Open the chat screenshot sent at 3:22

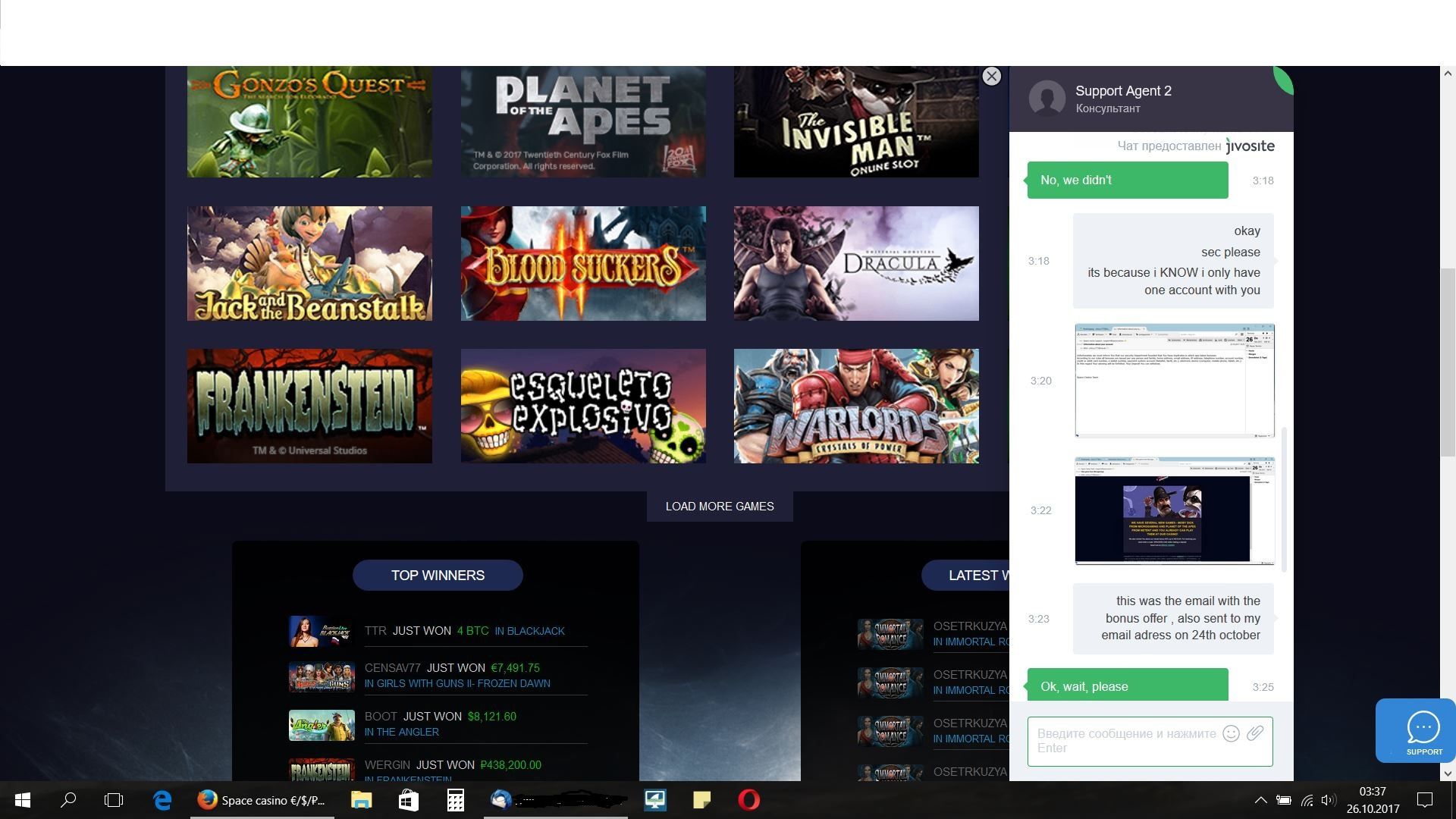1175,510
